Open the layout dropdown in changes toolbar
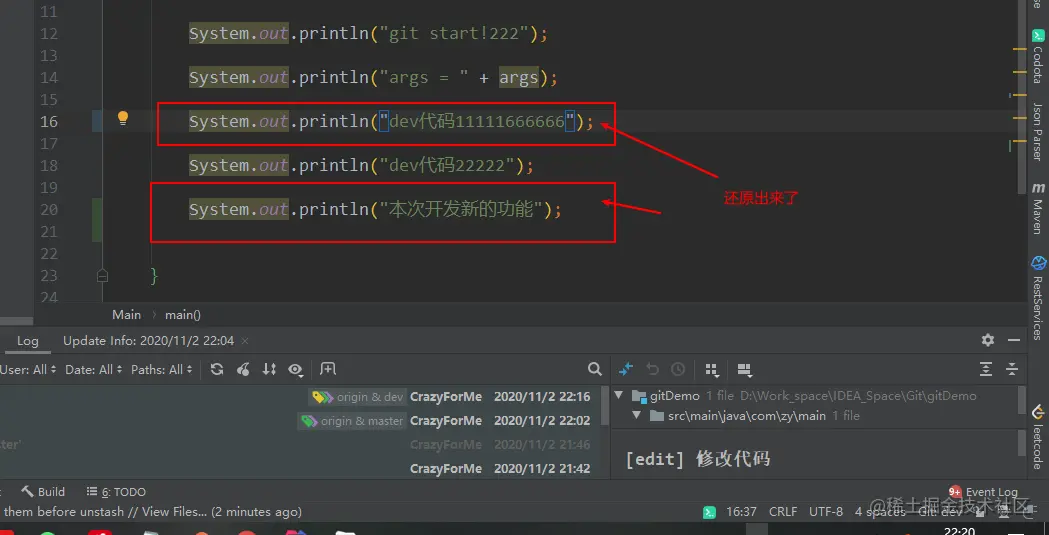Screen dimensions: 1049x535 pos(744,370)
